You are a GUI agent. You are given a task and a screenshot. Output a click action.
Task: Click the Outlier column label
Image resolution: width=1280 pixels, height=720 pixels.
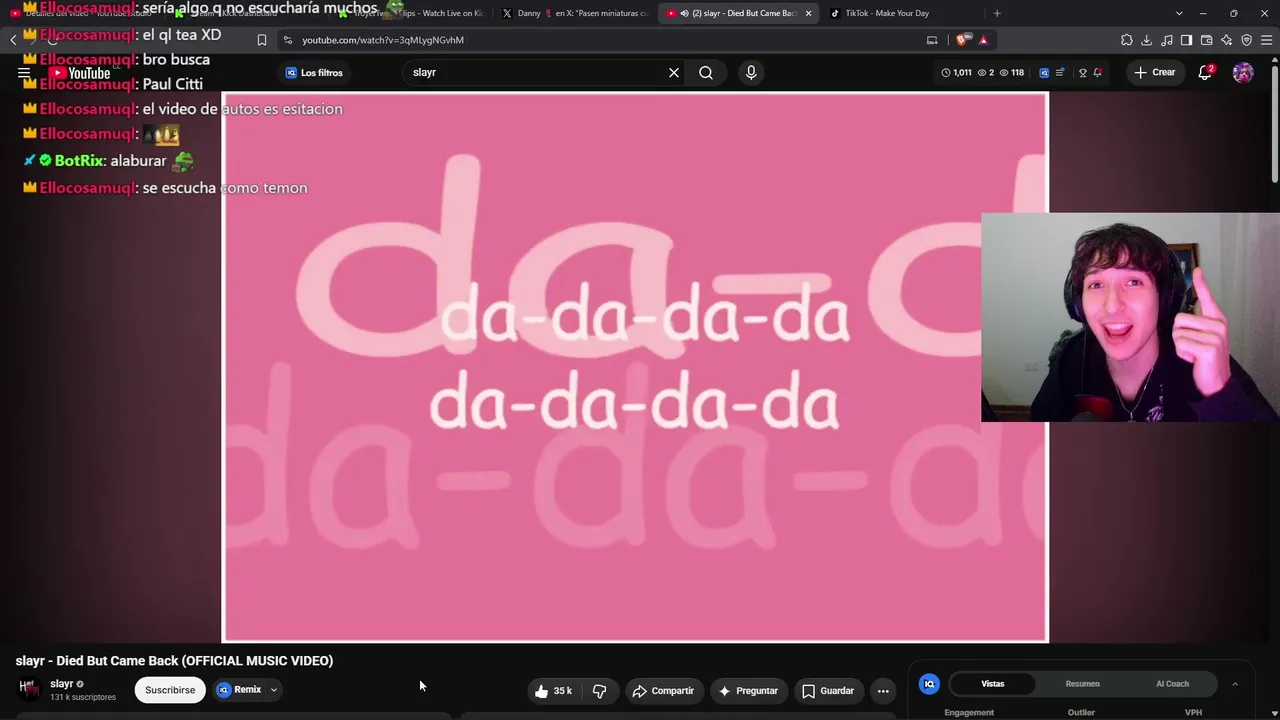[x=1081, y=712]
